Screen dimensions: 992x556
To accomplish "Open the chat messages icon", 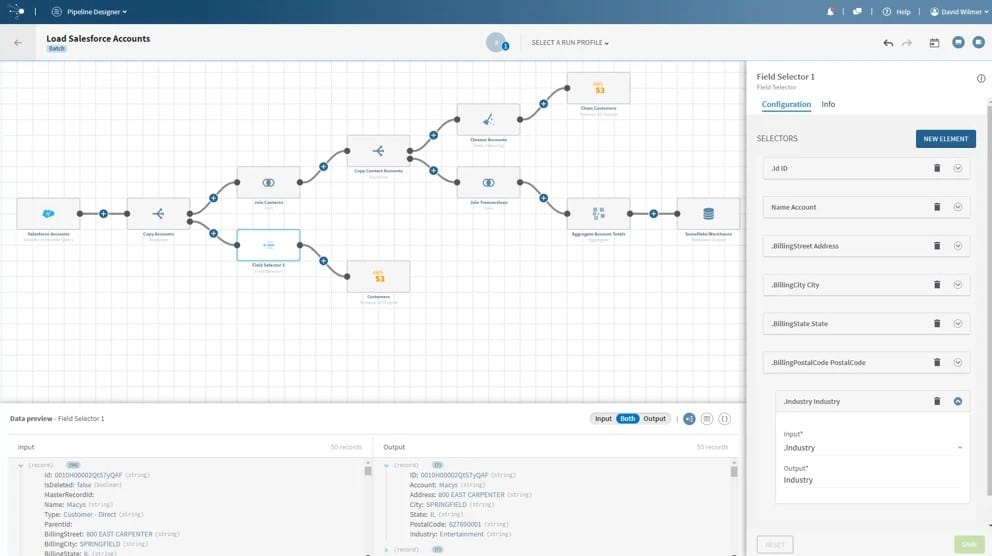I will pos(857,11).
